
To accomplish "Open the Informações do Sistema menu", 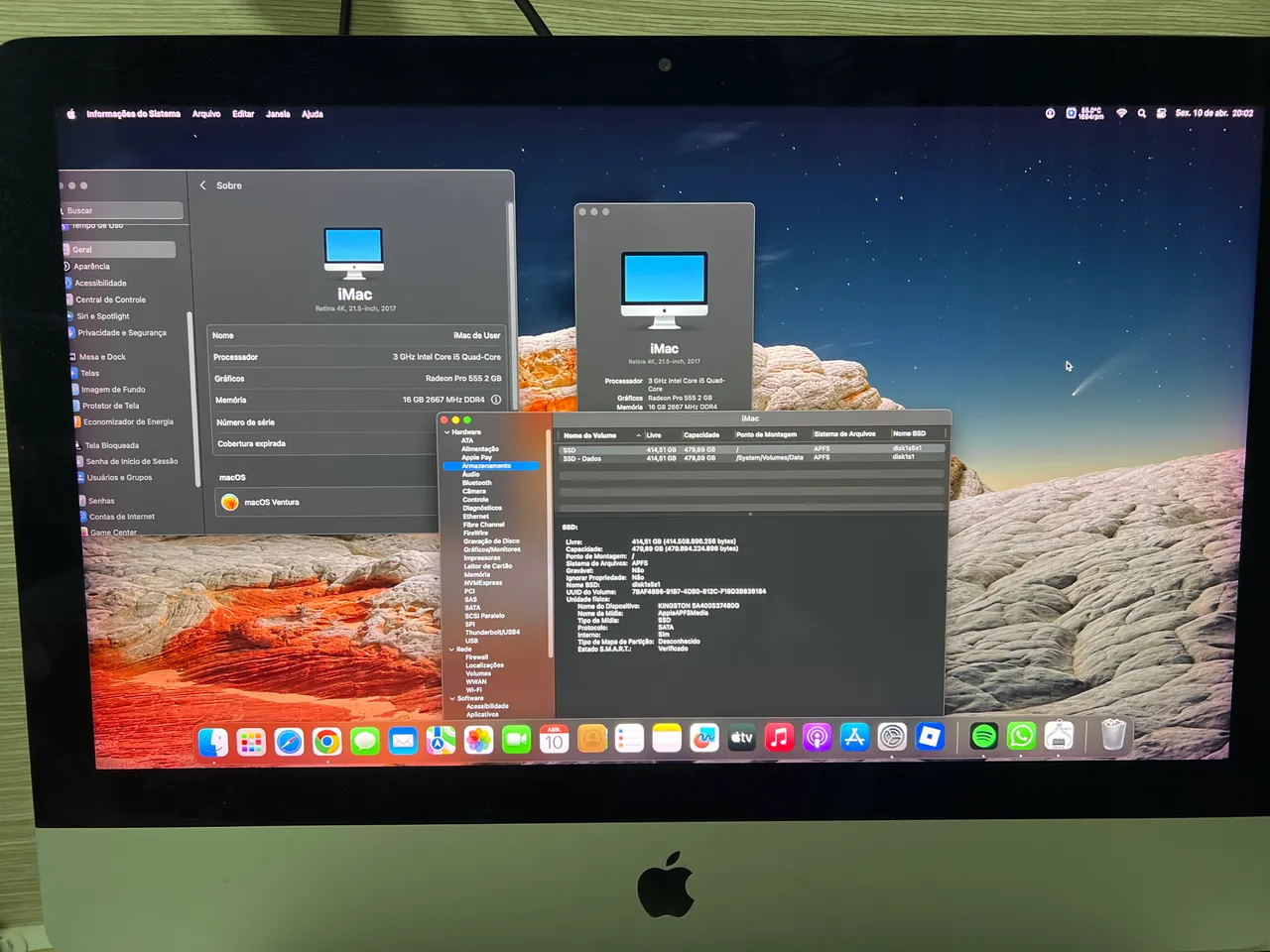I will coord(133,114).
